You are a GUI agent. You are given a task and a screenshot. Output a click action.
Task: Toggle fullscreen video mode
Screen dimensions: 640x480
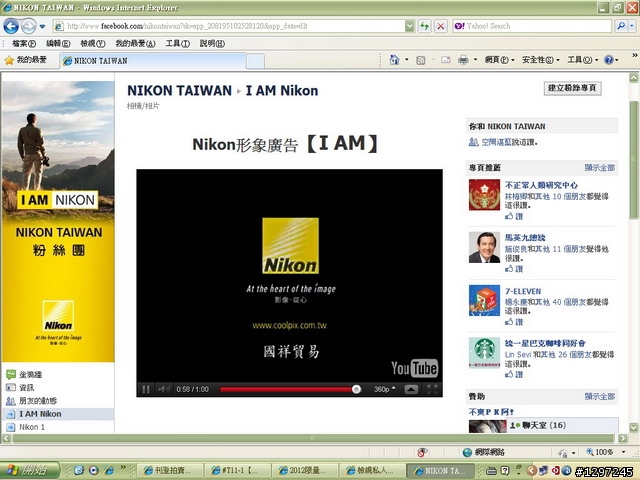tap(432, 389)
